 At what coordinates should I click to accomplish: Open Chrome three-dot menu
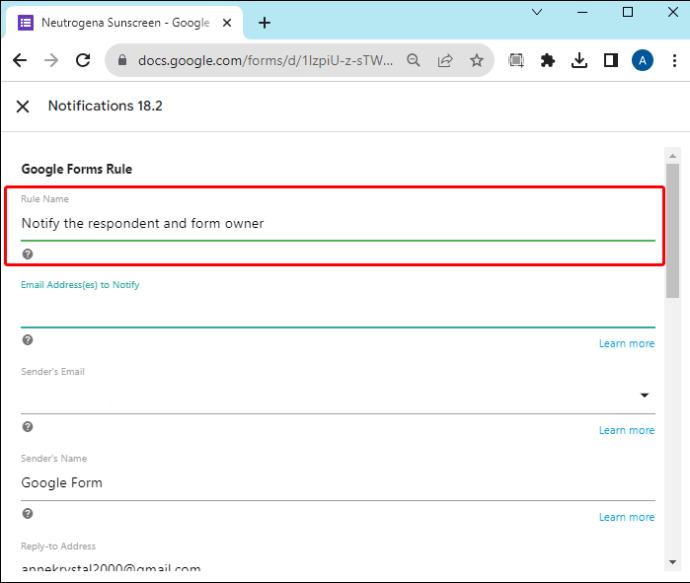(x=674, y=60)
